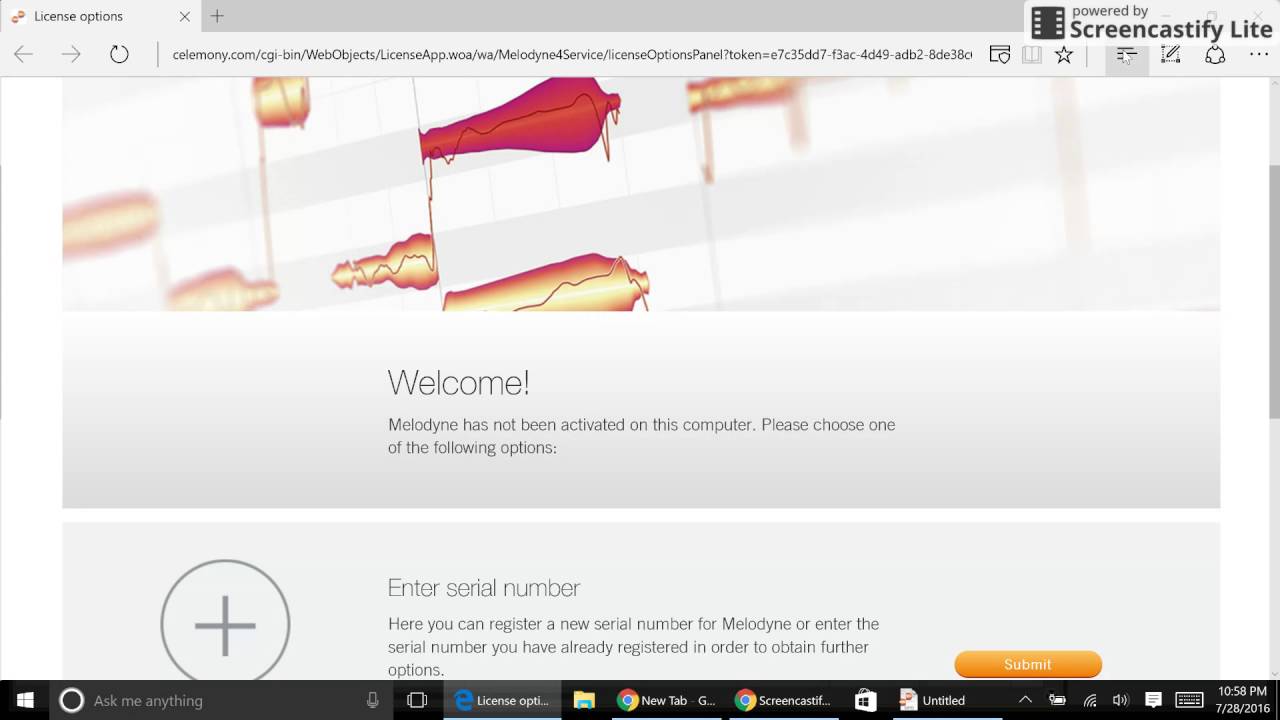Click the Cortana circle icon
Image resolution: width=1280 pixels, height=720 pixels.
[x=71, y=700]
